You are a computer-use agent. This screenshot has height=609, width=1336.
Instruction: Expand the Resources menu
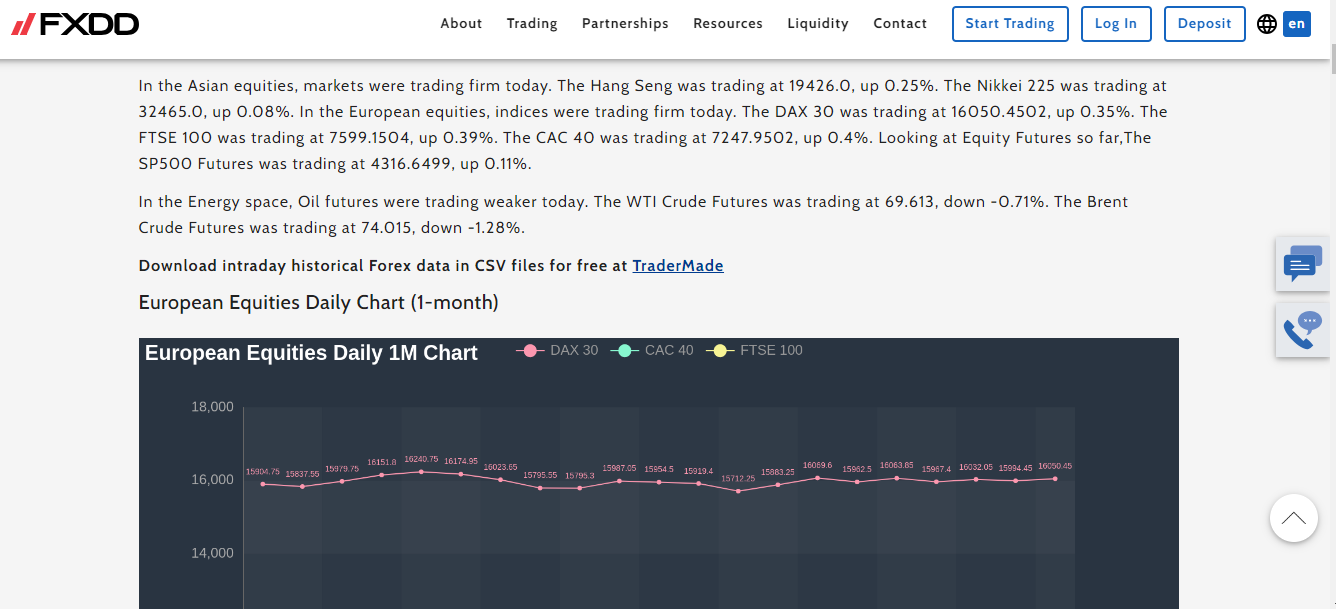[x=728, y=24]
